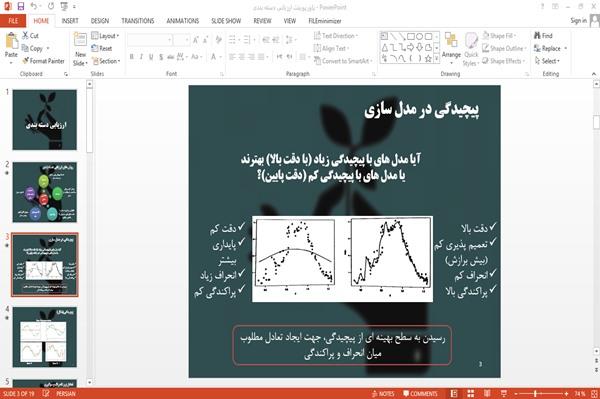
Task: Switch to Reading view
Action: [487, 394]
